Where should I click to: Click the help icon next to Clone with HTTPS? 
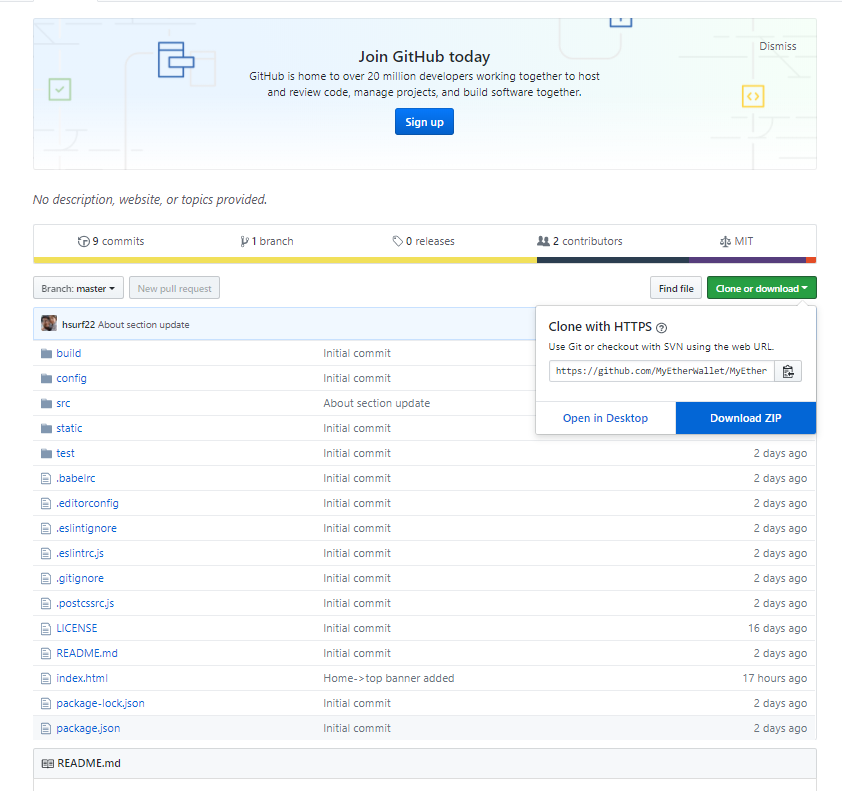(662, 328)
